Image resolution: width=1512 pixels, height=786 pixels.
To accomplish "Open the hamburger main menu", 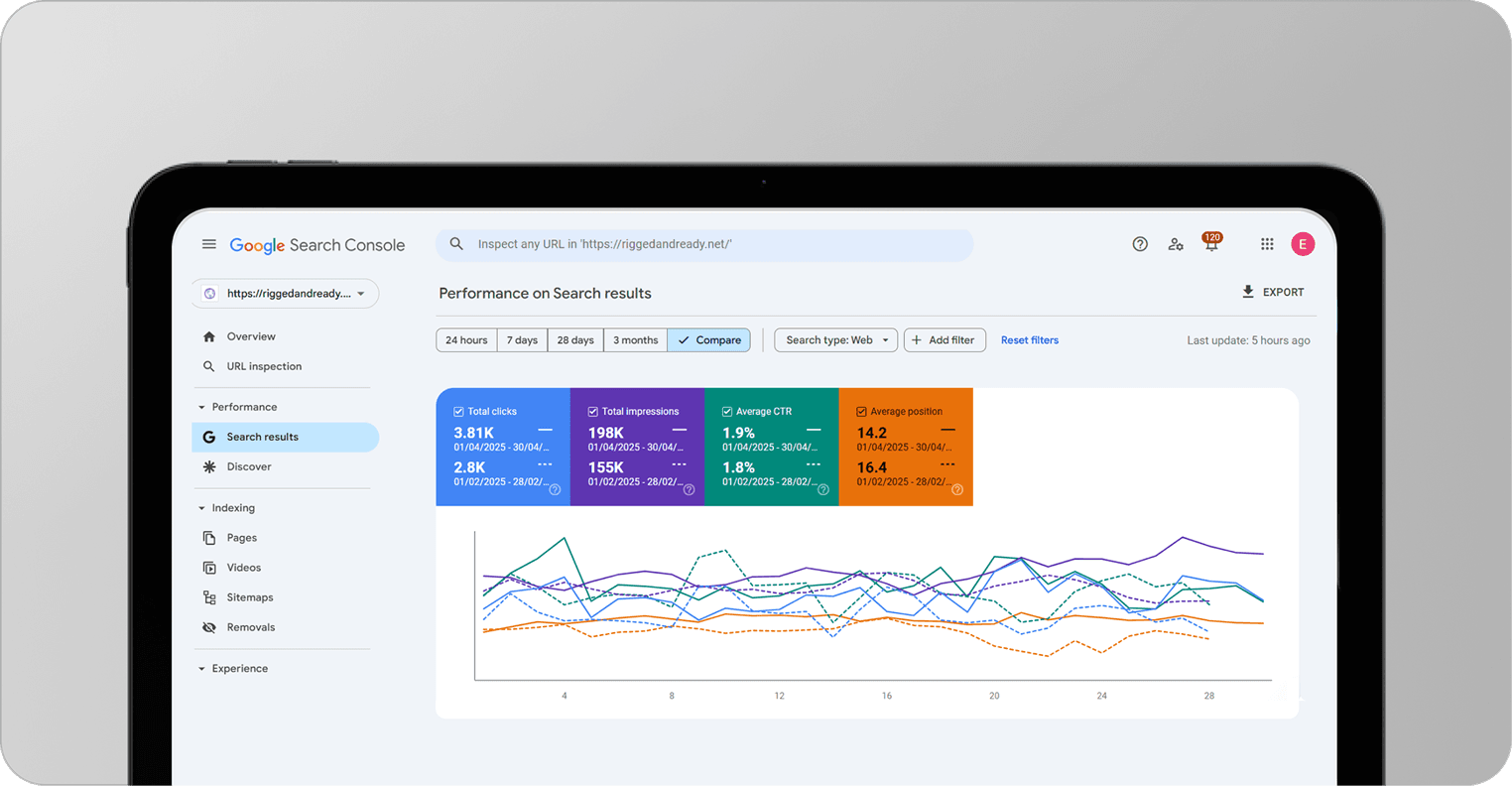I will tap(209, 244).
